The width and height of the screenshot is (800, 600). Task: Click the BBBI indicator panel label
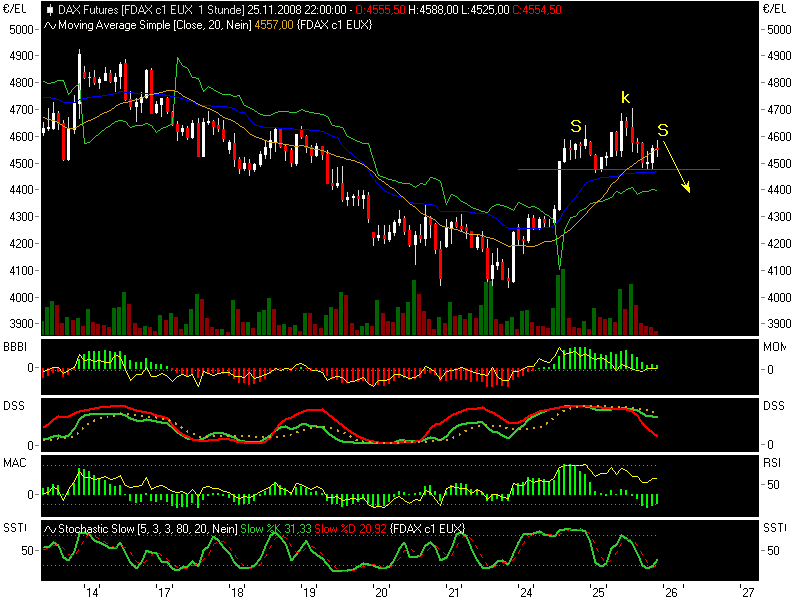(15, 347)
